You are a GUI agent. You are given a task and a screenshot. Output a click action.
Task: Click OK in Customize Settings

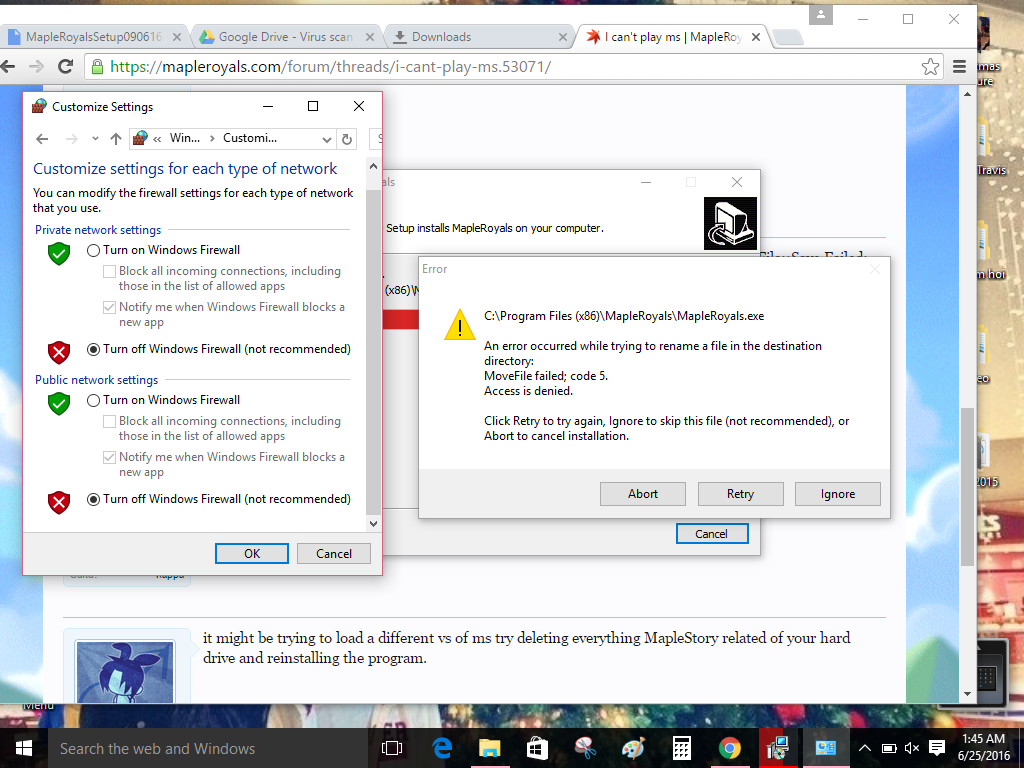click(x=252, y=554)
